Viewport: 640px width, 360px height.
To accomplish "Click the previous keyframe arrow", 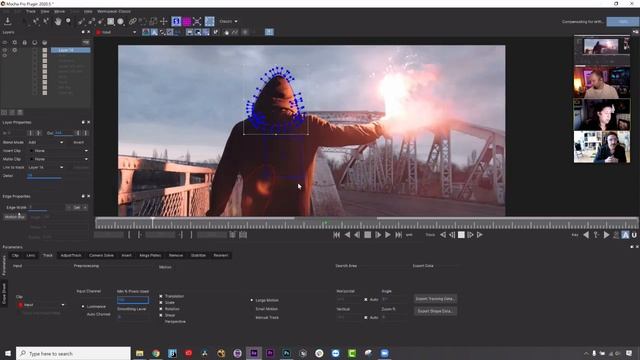I will click(586, 235).
